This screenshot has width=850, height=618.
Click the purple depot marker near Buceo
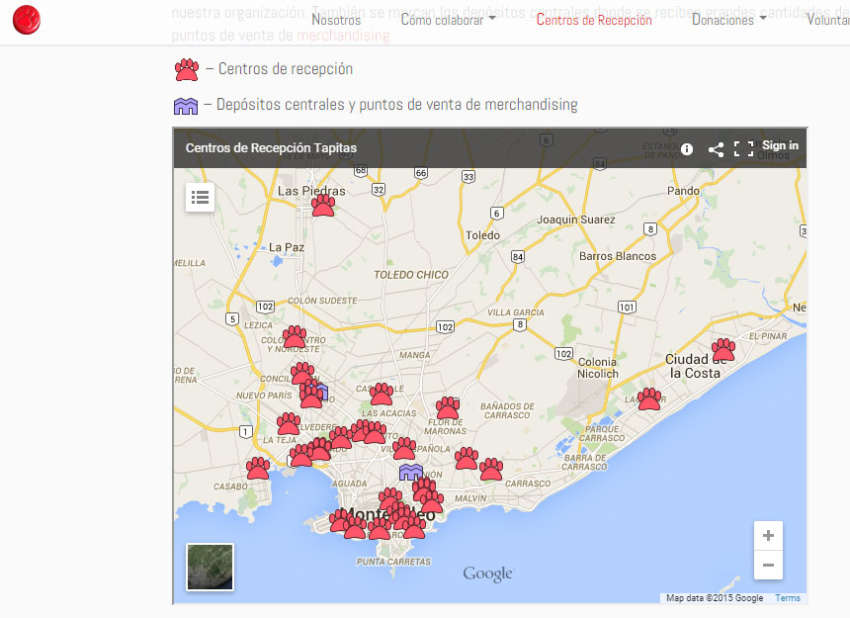point(410,471)
